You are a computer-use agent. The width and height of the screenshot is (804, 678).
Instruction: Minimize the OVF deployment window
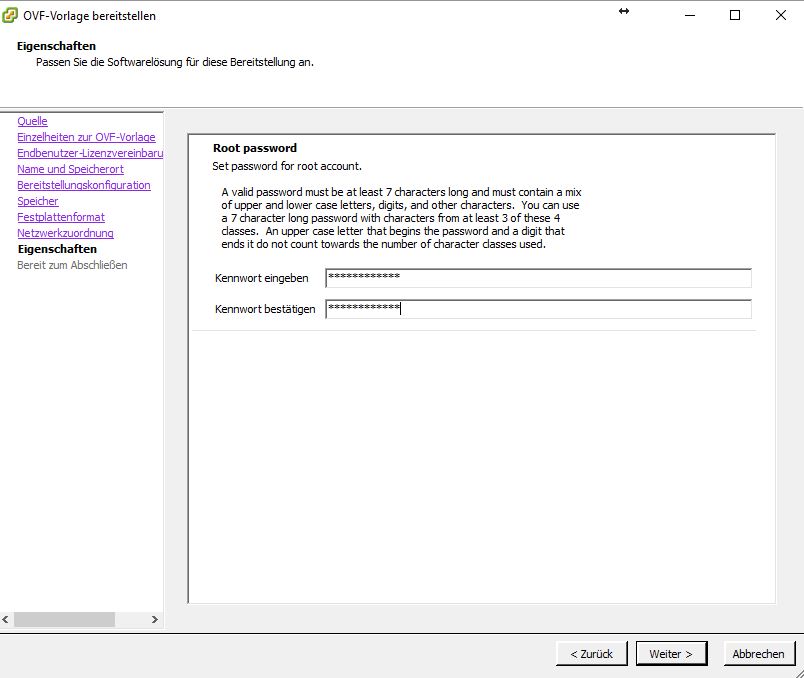point(690,15)
